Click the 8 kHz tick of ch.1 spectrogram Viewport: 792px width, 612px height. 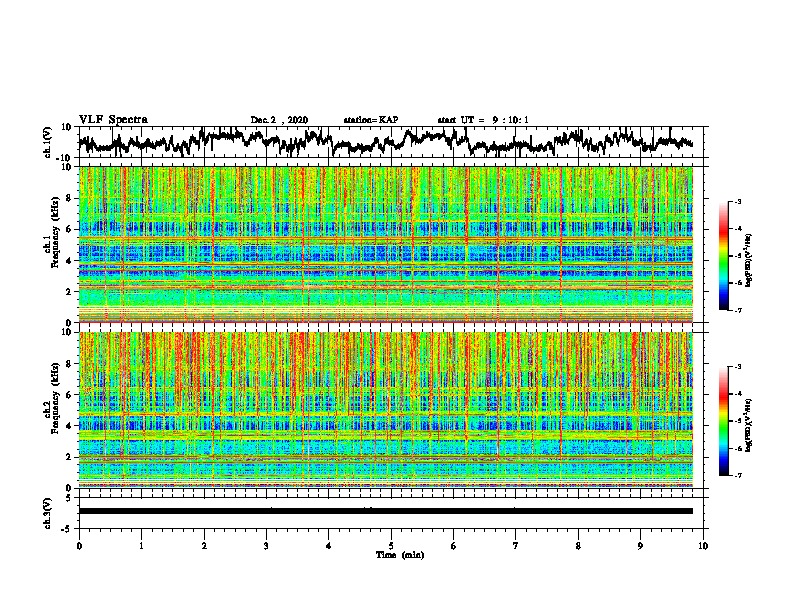69,198
